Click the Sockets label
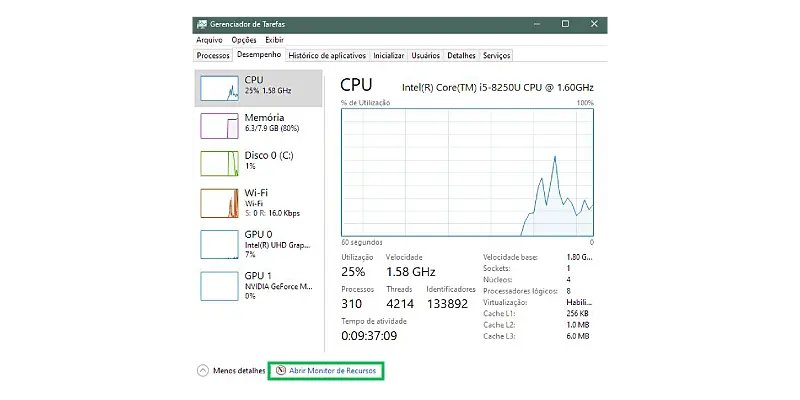Viewport: 800px width, 400px height. tap(496, 268)
